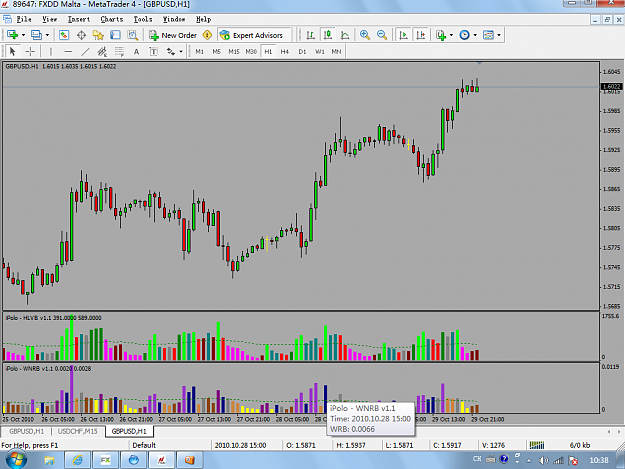
Task: Open the Periodicity clock dropdown arrow
Action: [x=475, y=35]
